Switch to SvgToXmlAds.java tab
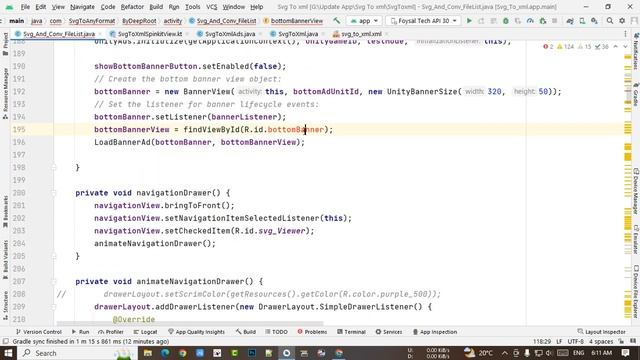The image size is (640, 360). [x=230, y=34]
